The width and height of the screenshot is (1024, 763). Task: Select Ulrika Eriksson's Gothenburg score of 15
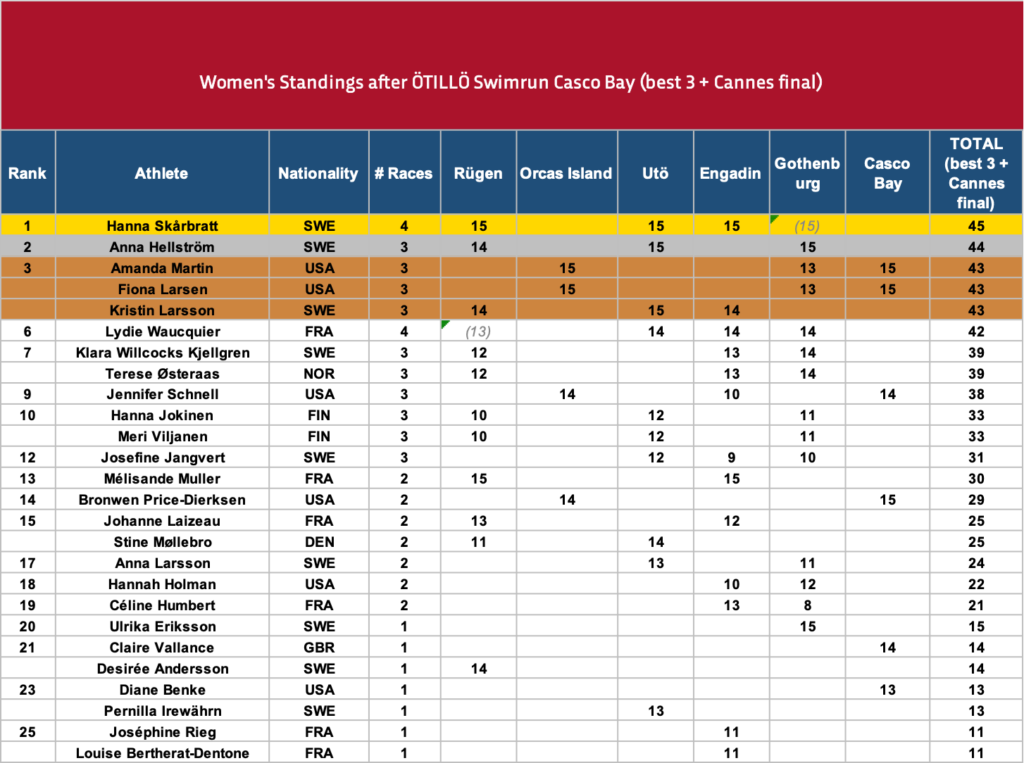point(807,626)
